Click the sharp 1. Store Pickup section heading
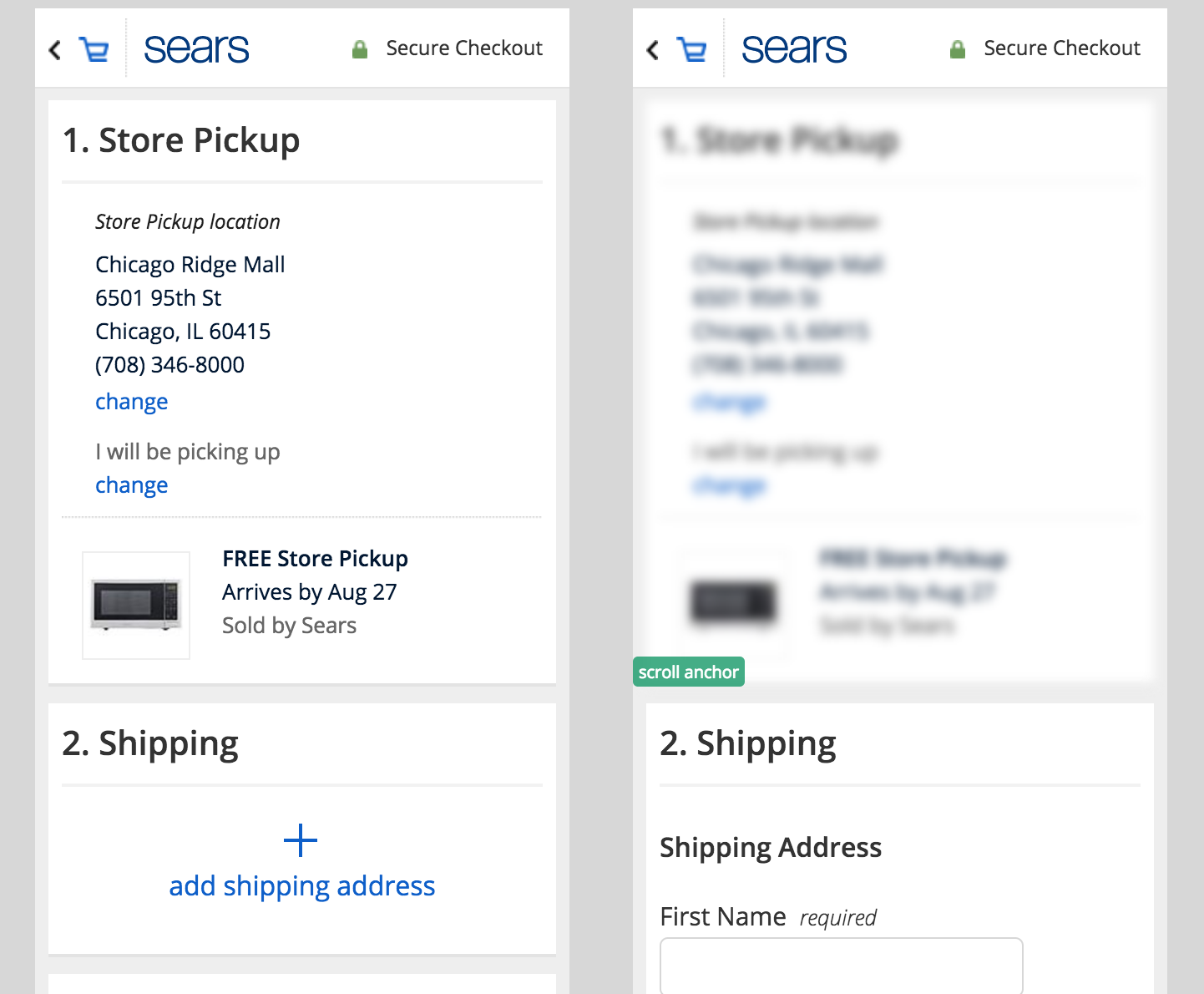The height and width of the screenshot is (994, 1204). [181, 140]
